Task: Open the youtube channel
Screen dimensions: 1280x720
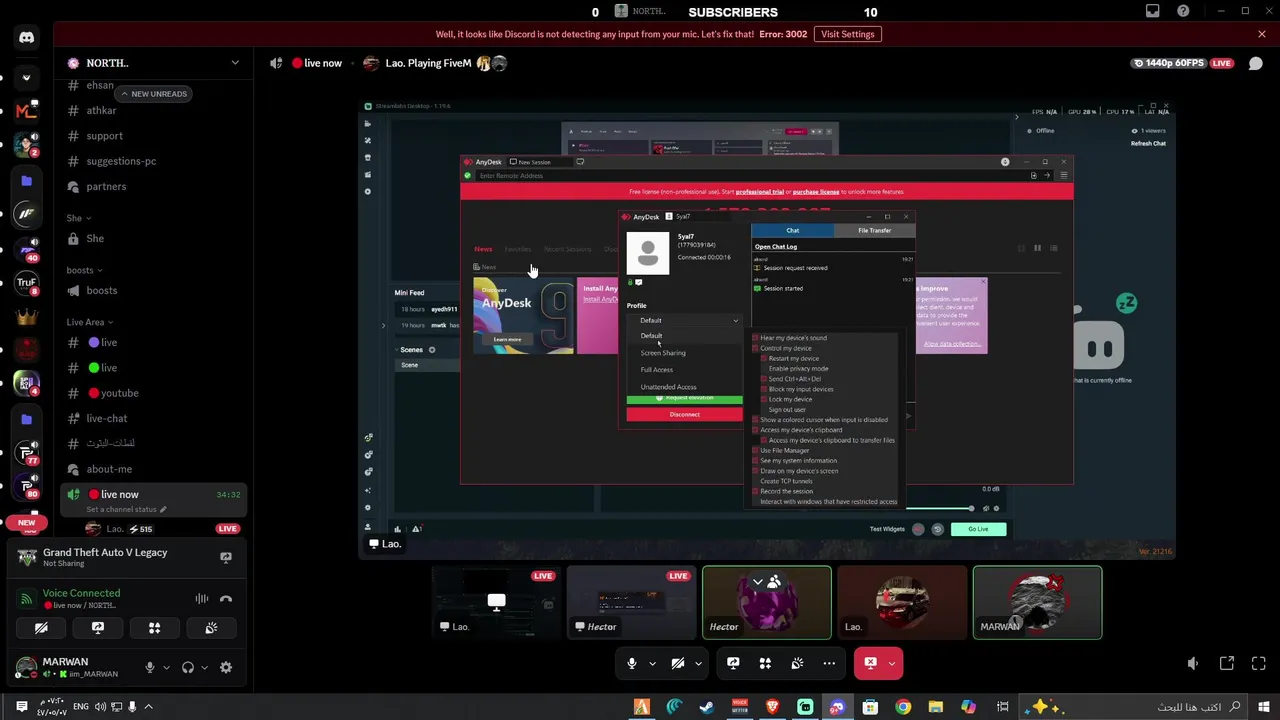Action: [x=148, y=393]
